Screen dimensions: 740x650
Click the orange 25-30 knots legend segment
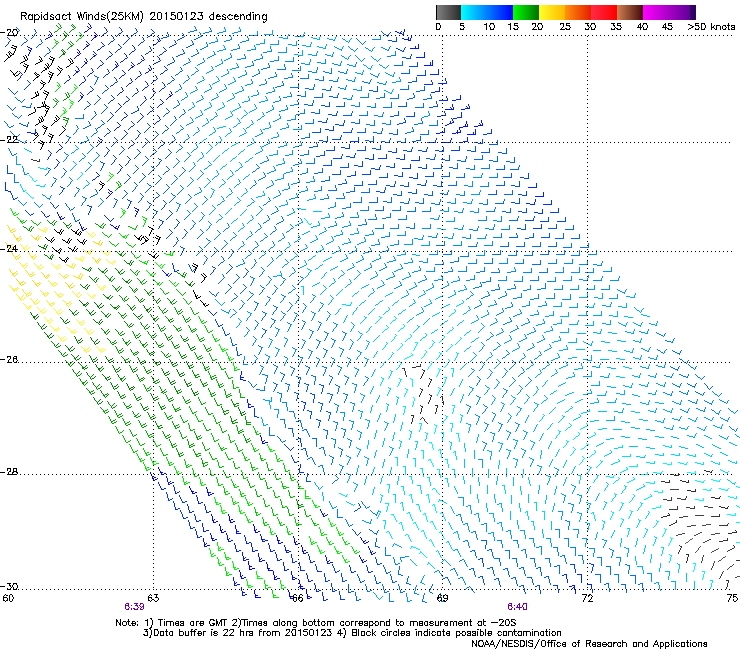(x=578, y=12)
